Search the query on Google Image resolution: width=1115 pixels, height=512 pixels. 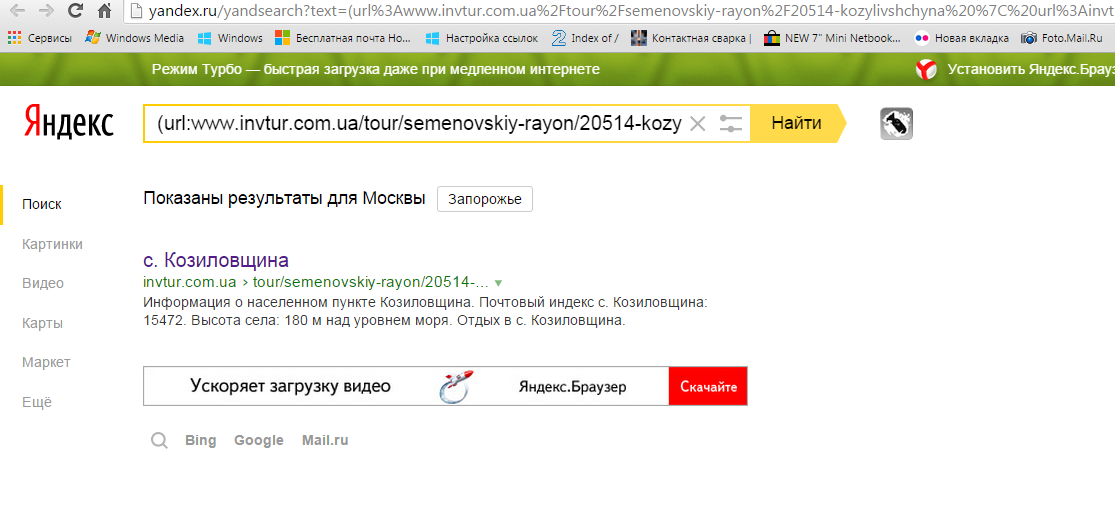(259, 441)
